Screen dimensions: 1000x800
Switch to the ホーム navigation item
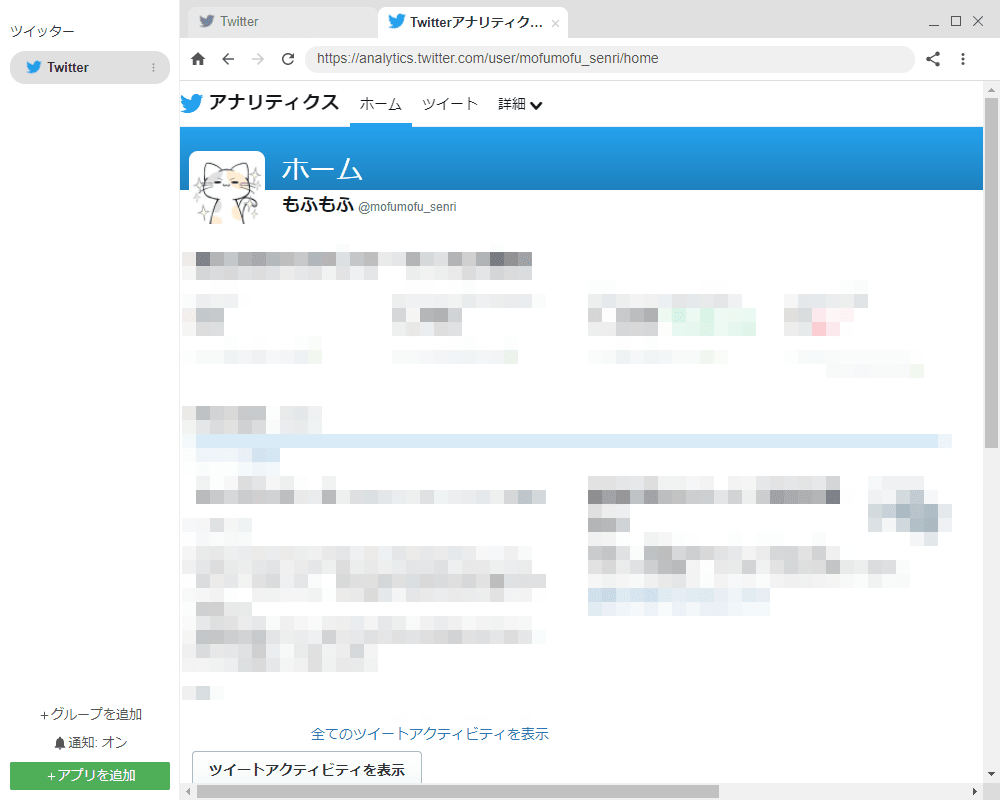[380, 104]
